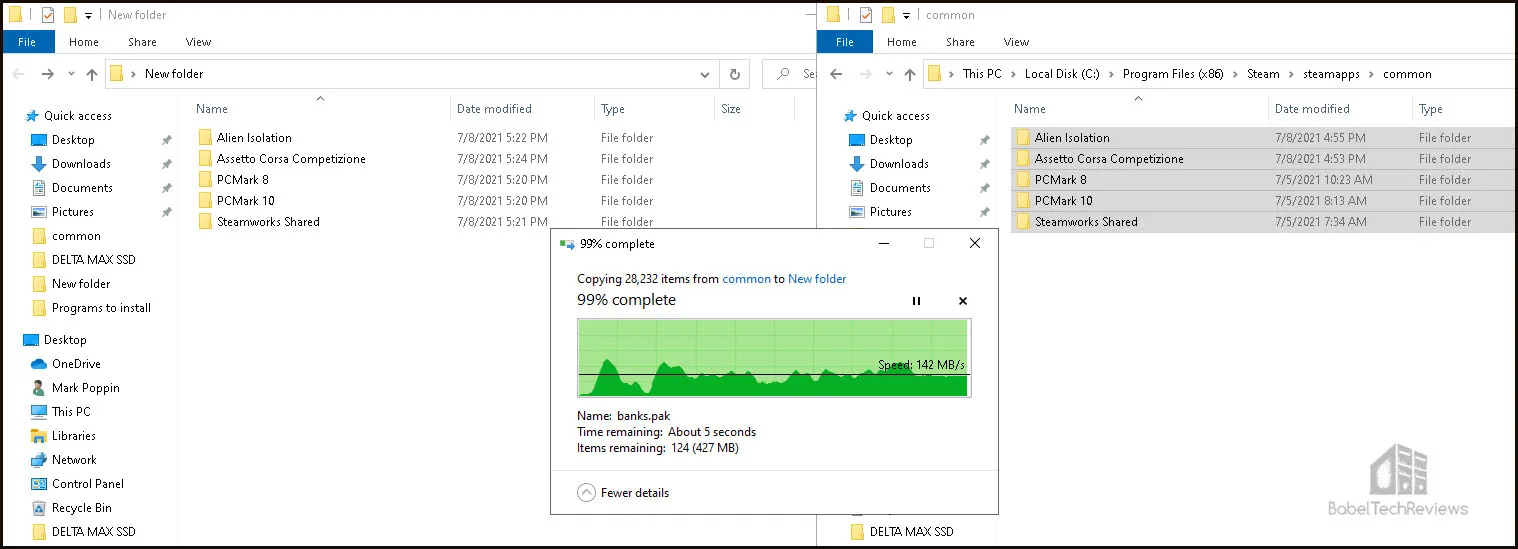Open View tab in common window
Viewport: 1518px width, 549px height.
pos(1016,42)
